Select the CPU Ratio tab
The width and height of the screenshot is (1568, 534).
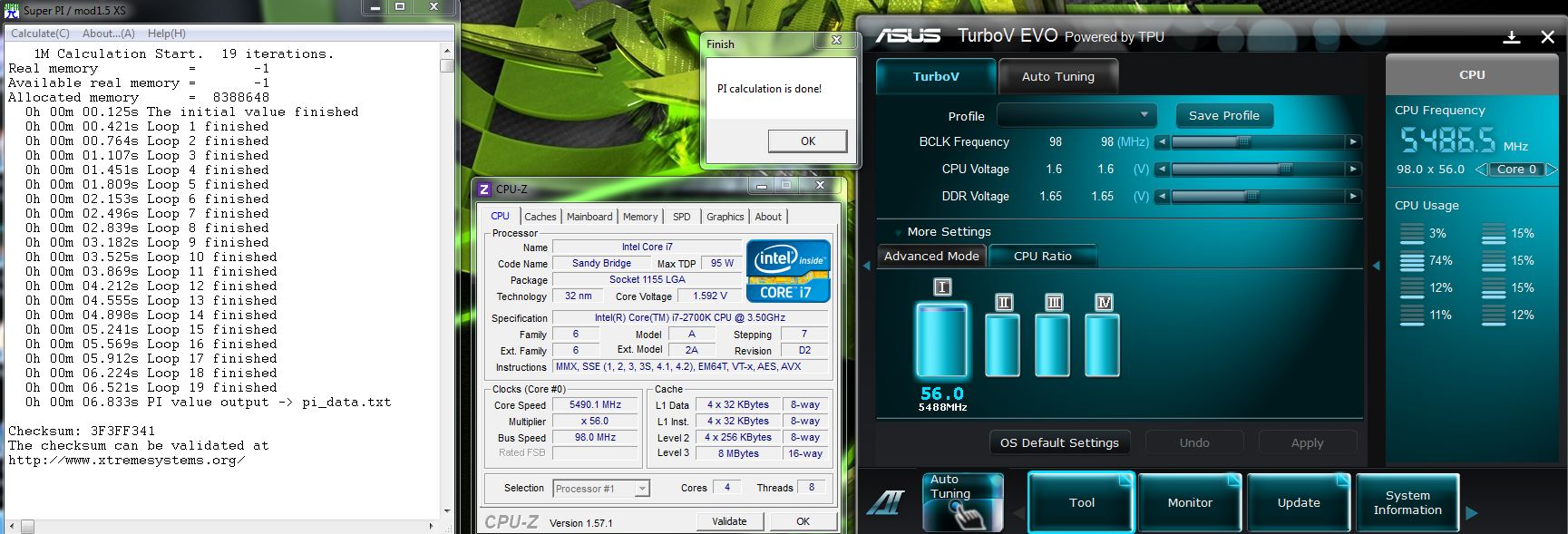click(x=1043, y=257)
